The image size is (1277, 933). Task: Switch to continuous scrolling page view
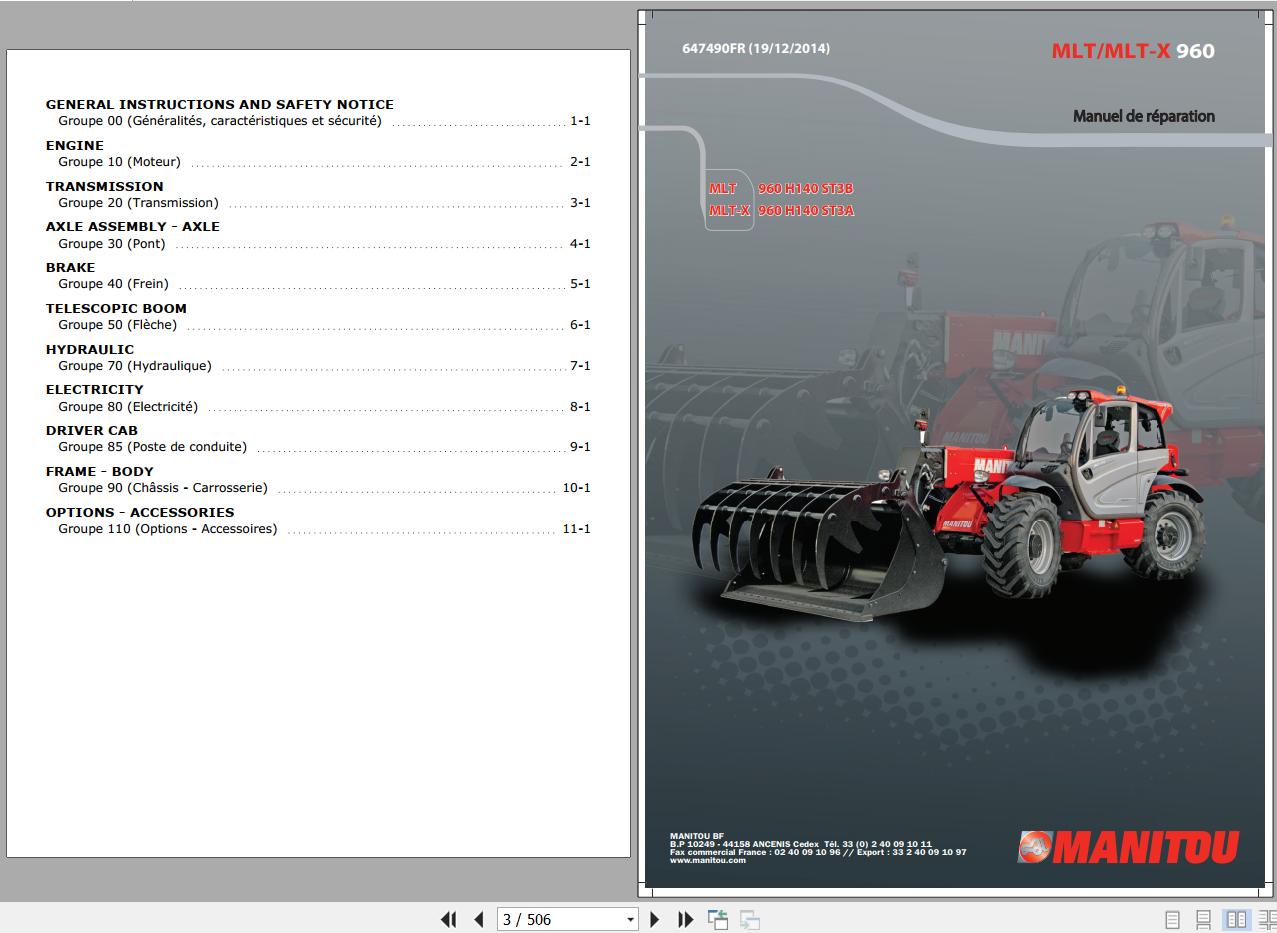[1204, 919]
